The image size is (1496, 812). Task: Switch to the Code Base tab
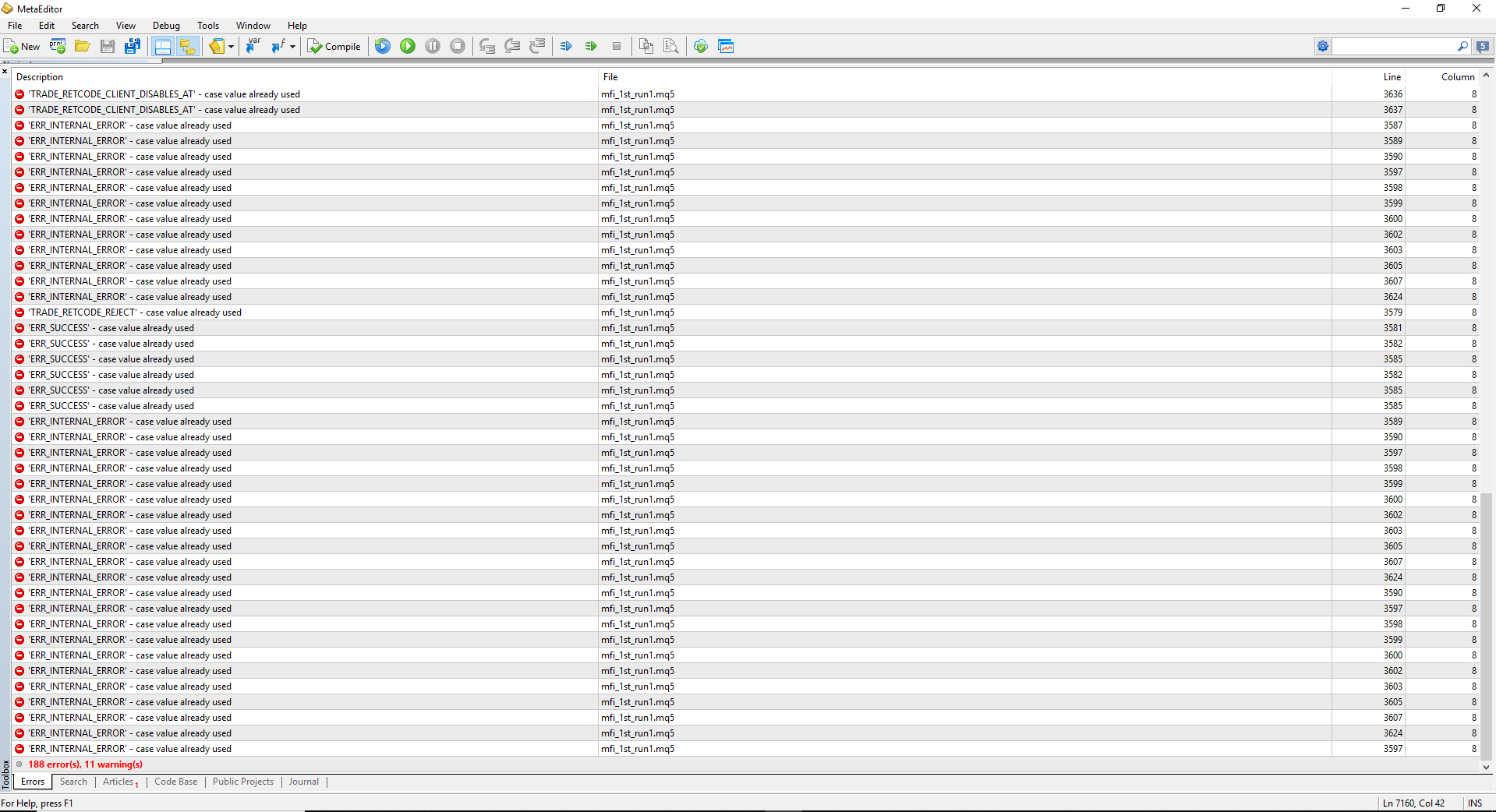tap(176, 782)
